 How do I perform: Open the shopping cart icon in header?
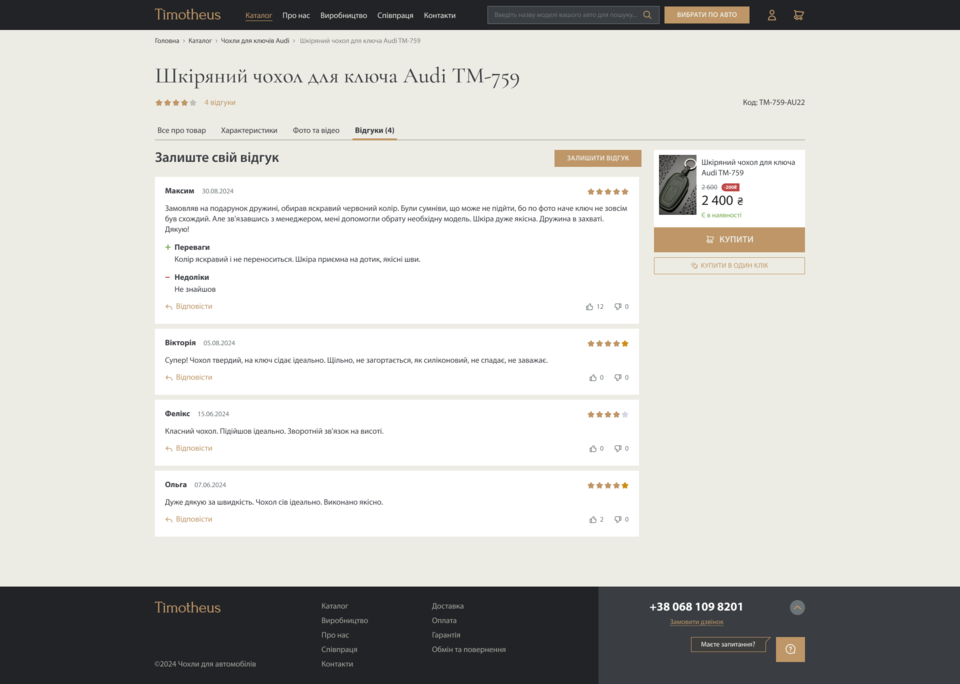(x=798, y=15)
